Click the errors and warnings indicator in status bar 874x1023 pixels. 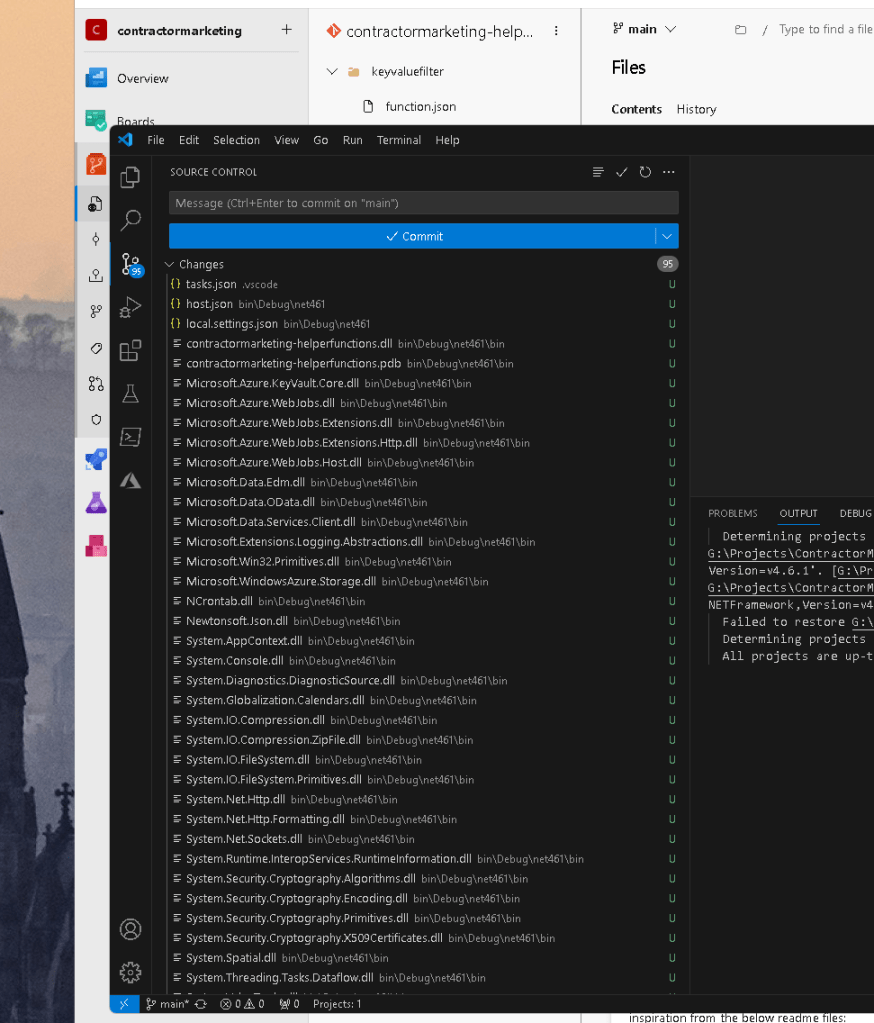242,1004
